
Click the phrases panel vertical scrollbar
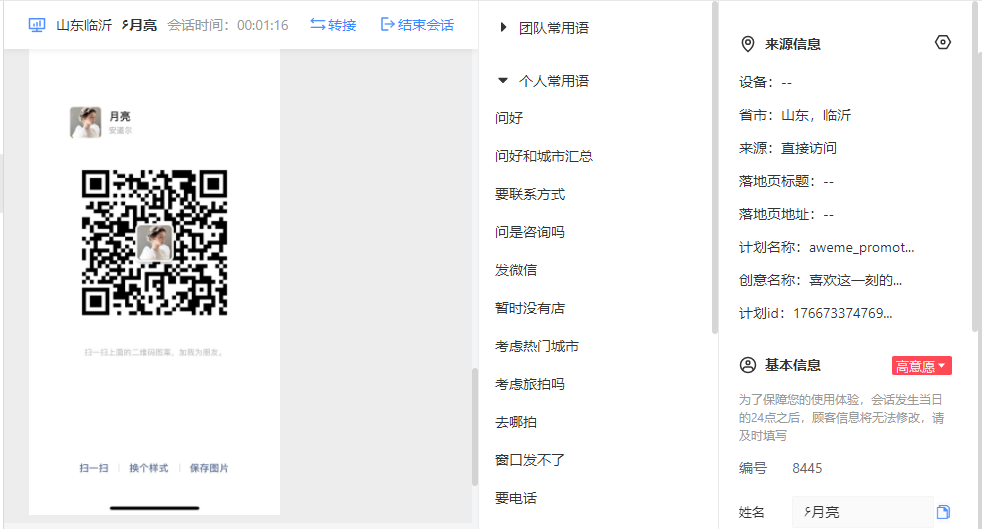[715, 167]
